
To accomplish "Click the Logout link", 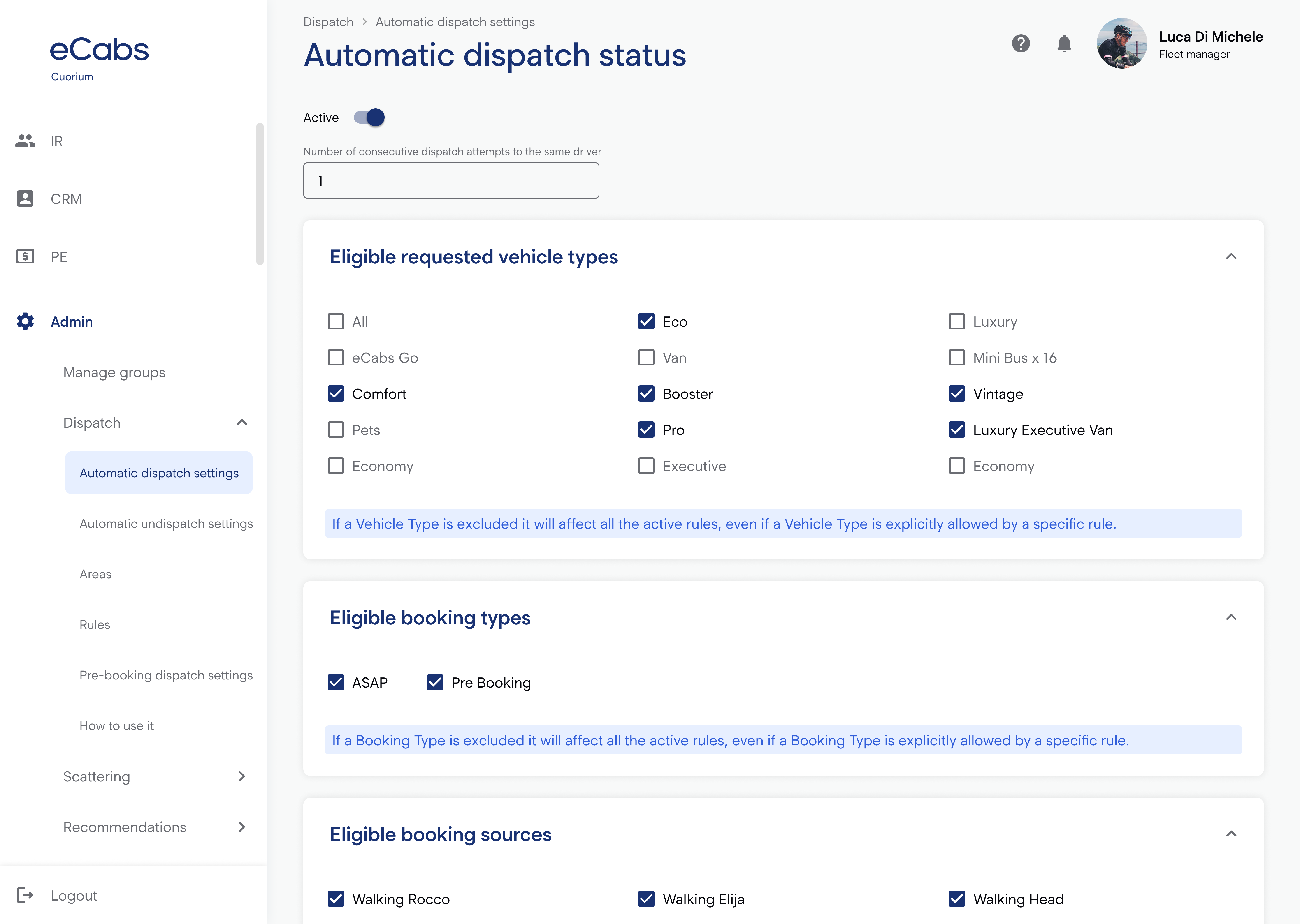I will (x=74, y=896).
